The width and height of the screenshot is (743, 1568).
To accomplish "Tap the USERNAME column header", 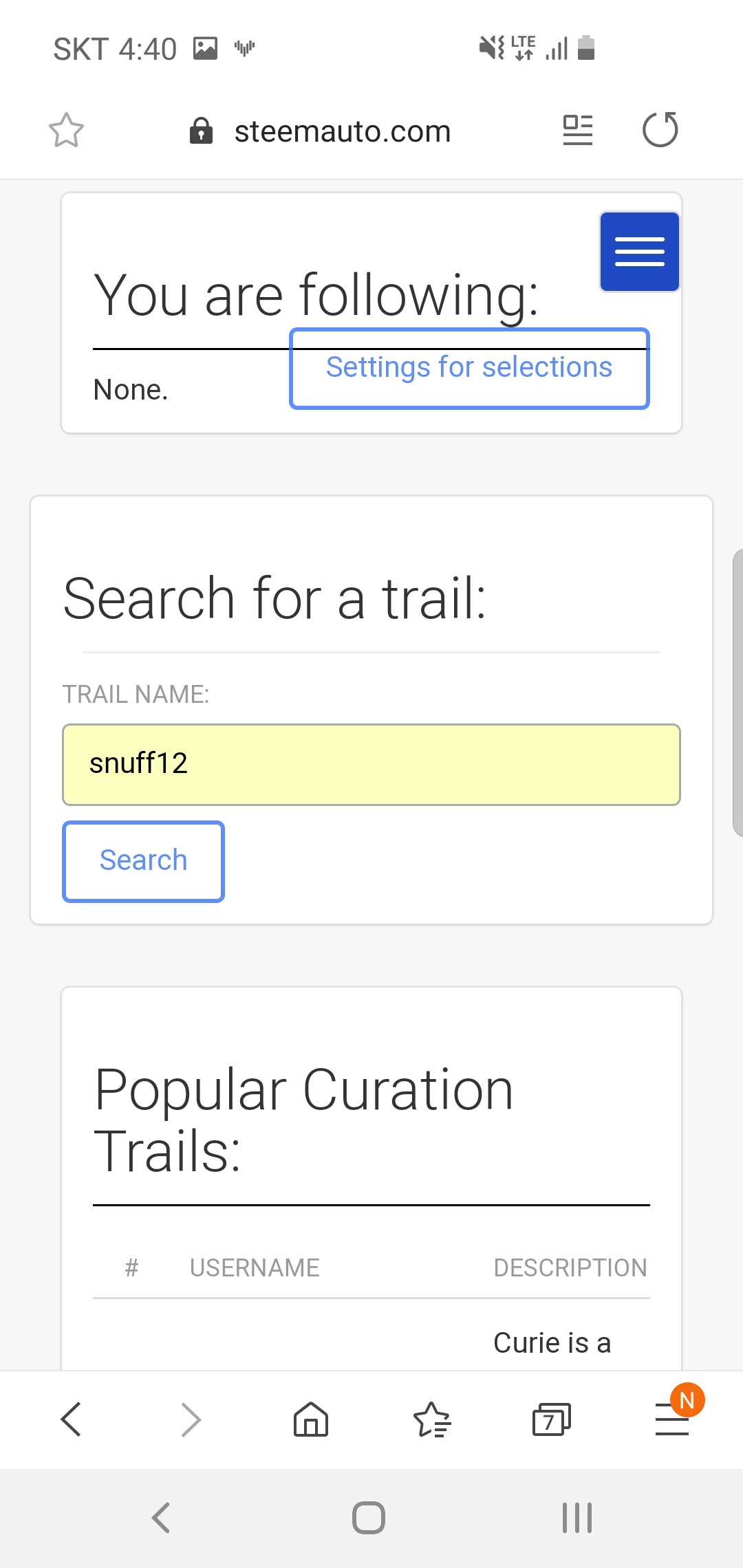I will (255, 1267).
